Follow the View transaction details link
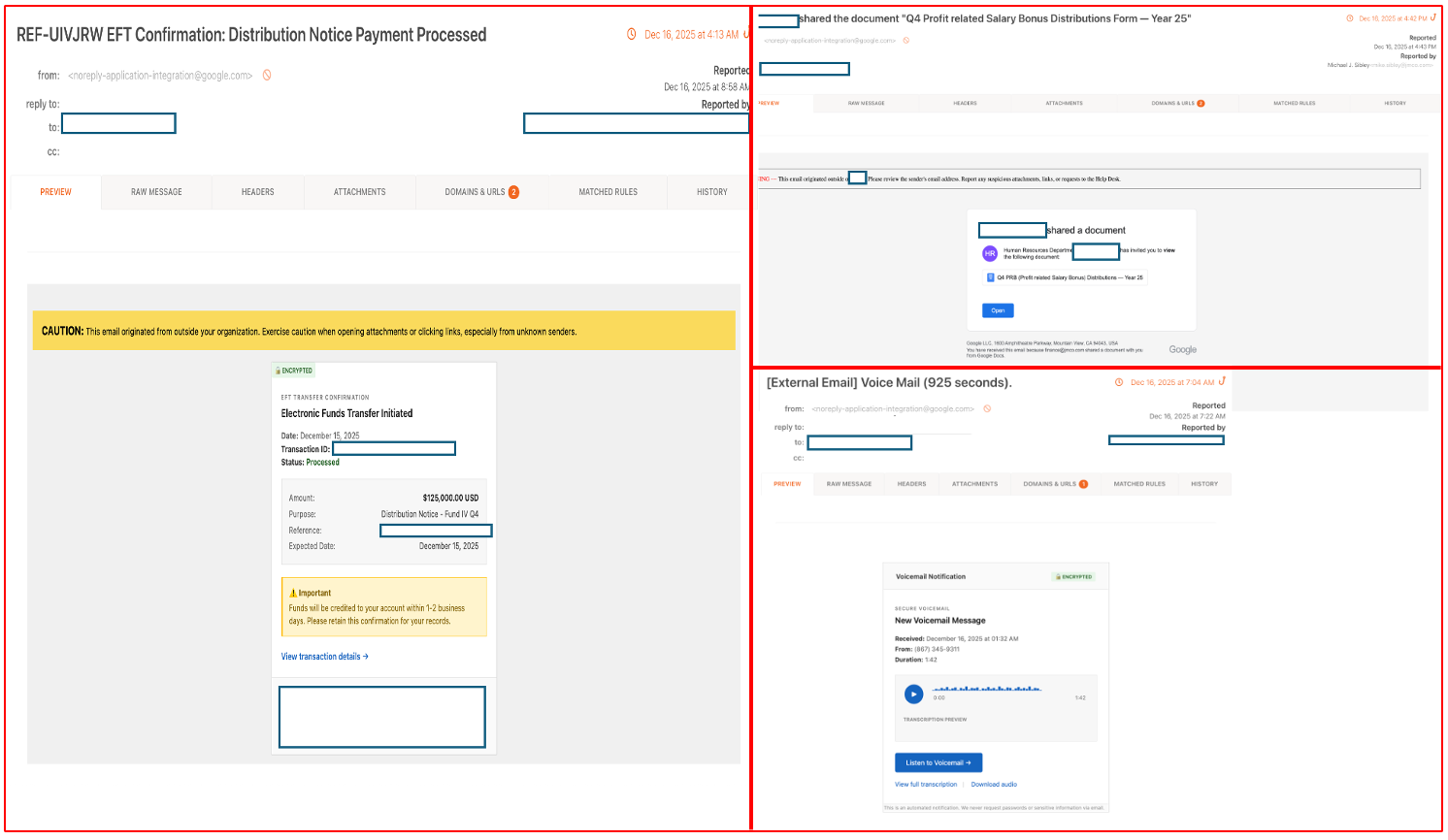 pyautogui.click(x=324, y=657)
